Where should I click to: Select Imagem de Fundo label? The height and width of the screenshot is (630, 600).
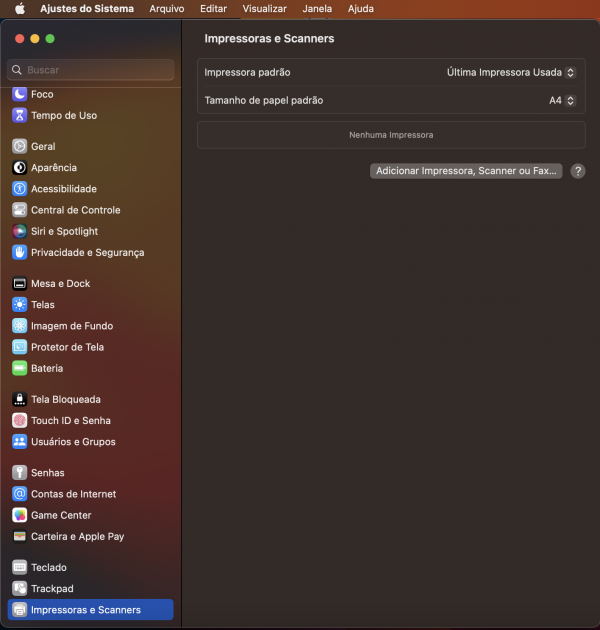[x=72, y=326]
